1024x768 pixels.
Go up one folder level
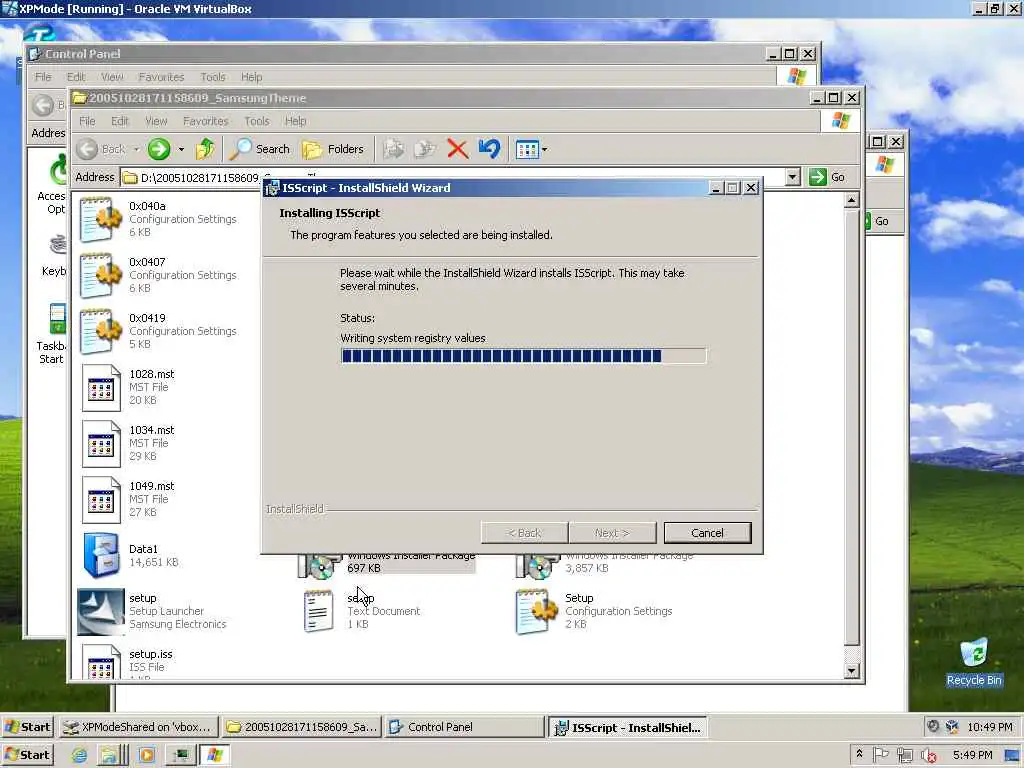(205, 149)
